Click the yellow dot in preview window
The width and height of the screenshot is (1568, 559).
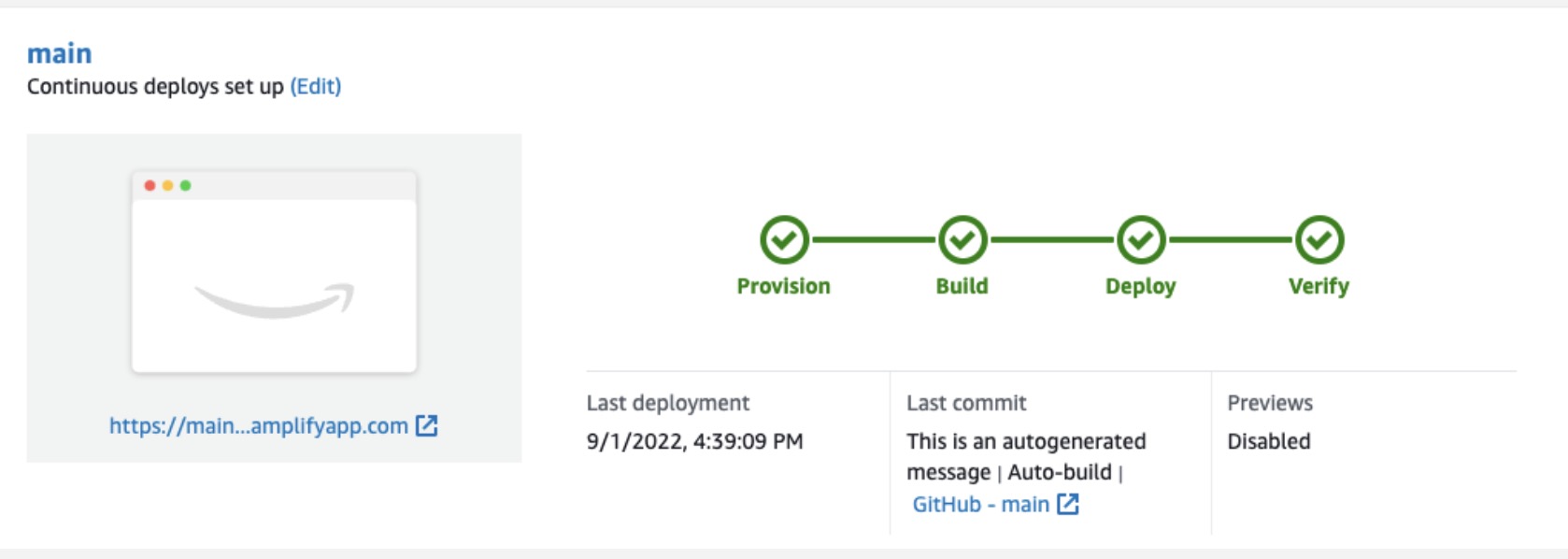pyautogui.click(x=168, y=185)
